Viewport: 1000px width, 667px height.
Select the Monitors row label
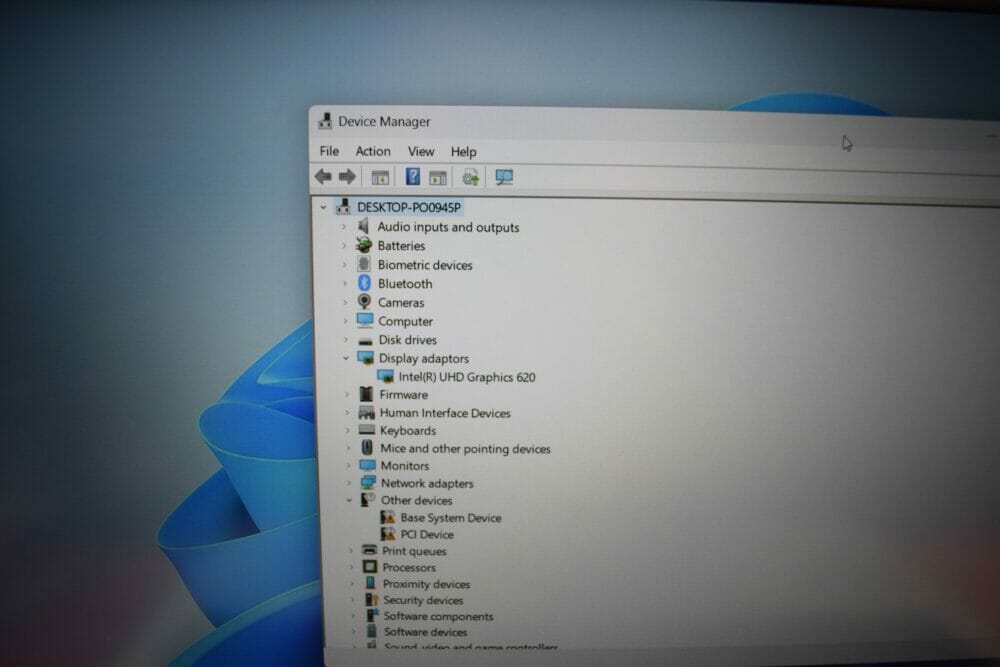click(405, 466)
